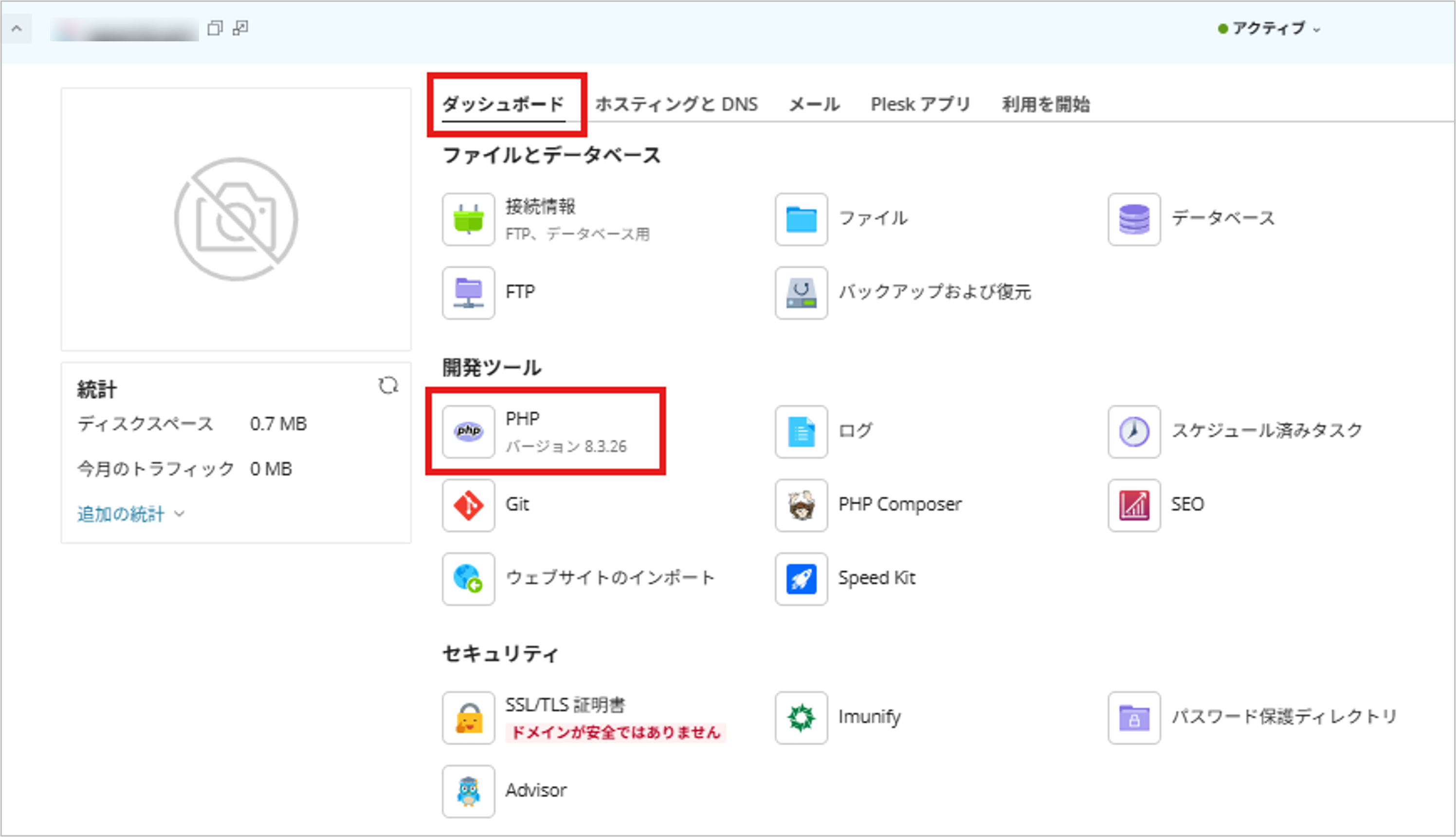
Task: Open the スケジュール済みタスク clock icon
Action: tap(1134, 431)
